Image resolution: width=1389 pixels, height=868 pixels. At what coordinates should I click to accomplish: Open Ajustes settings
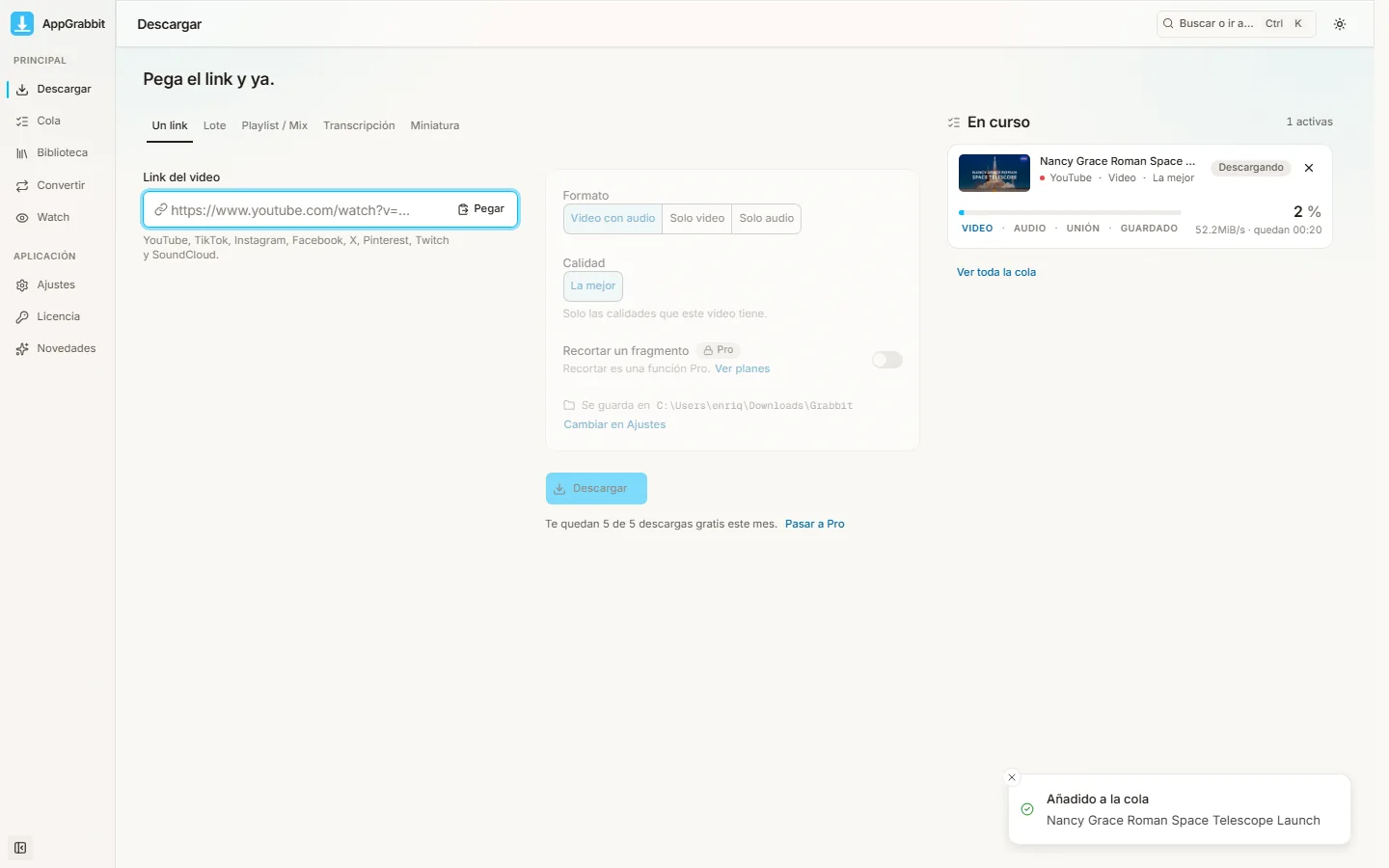click(x=58, y=285)
